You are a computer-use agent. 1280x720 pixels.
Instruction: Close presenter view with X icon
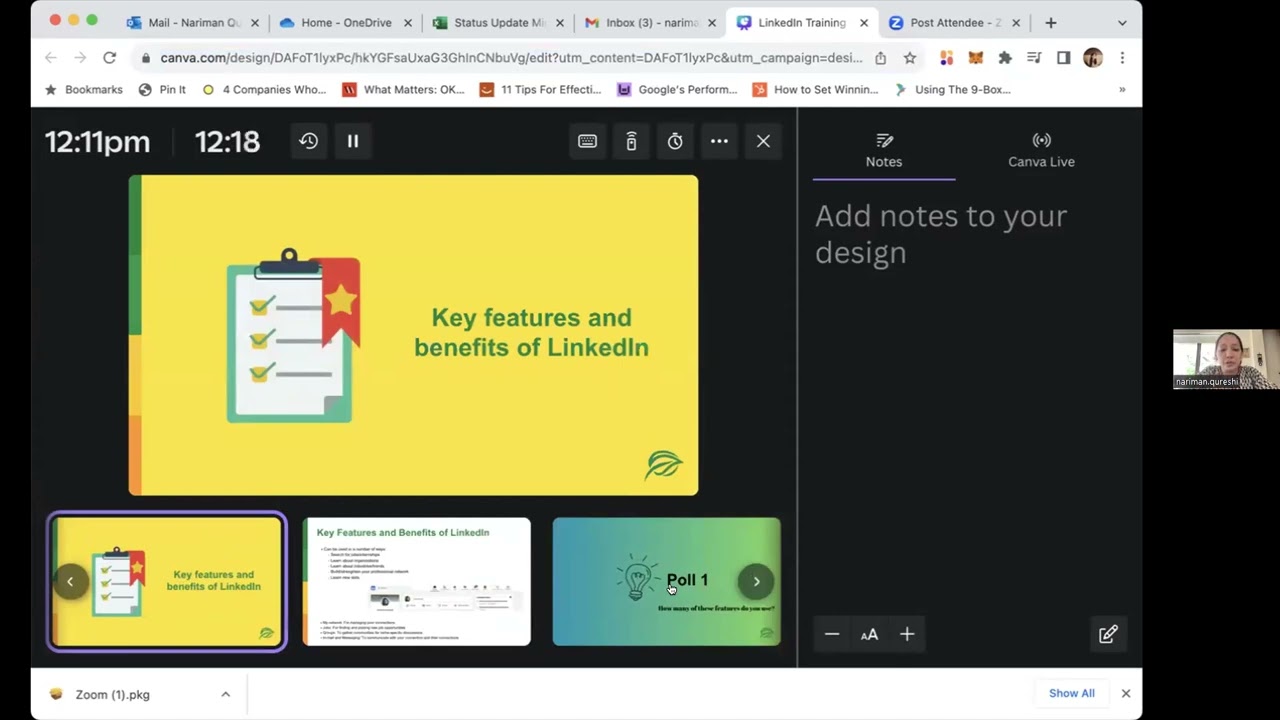click(763, 141)
